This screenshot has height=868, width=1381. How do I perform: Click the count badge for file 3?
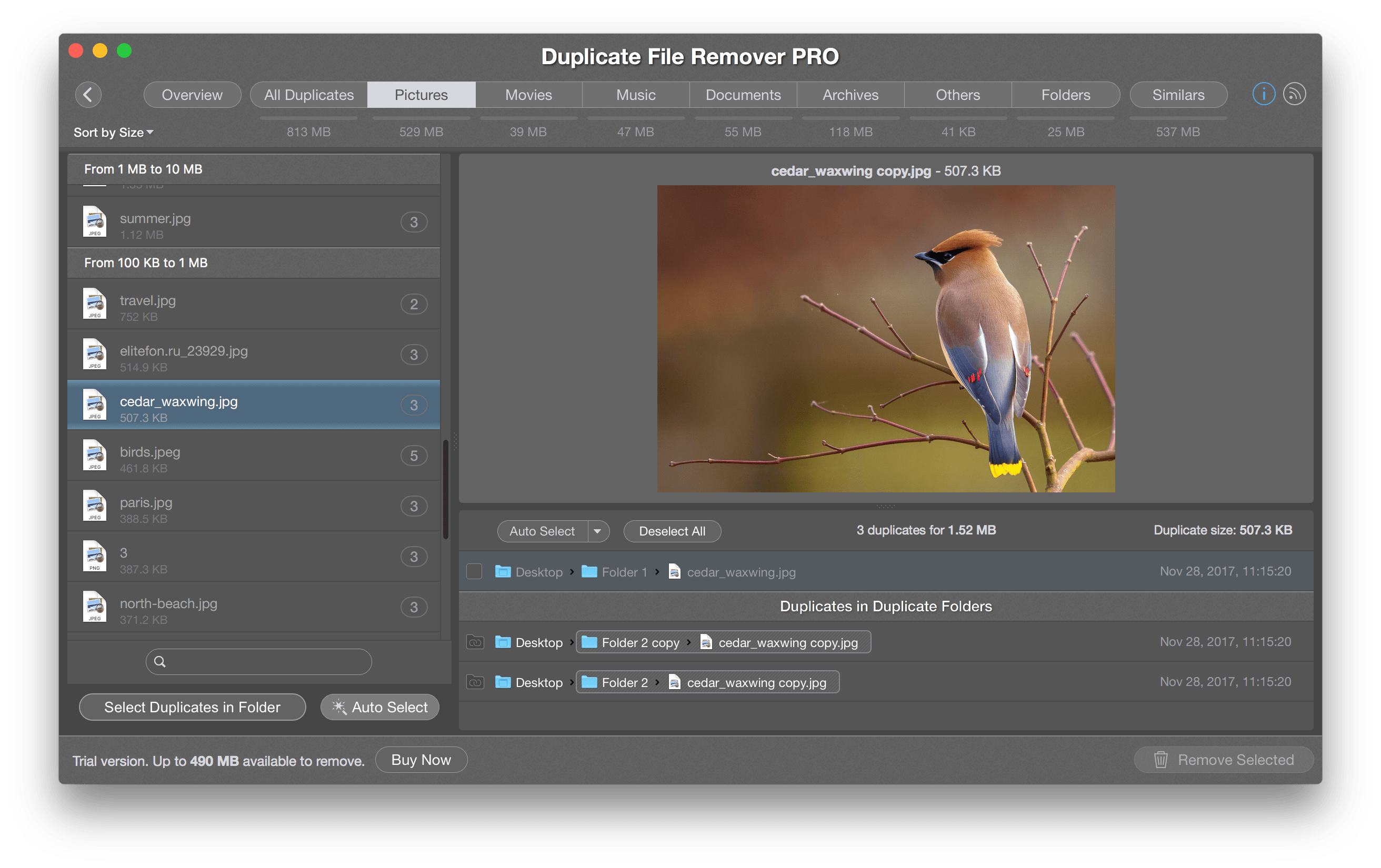tap(414, 557)
